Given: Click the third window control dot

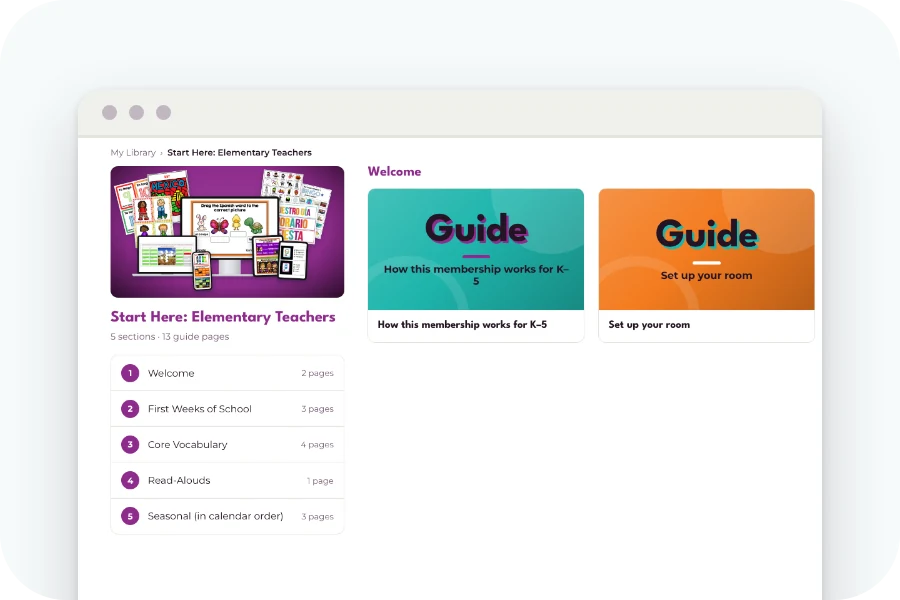Looking at the screenshot, I should point(164,113).
